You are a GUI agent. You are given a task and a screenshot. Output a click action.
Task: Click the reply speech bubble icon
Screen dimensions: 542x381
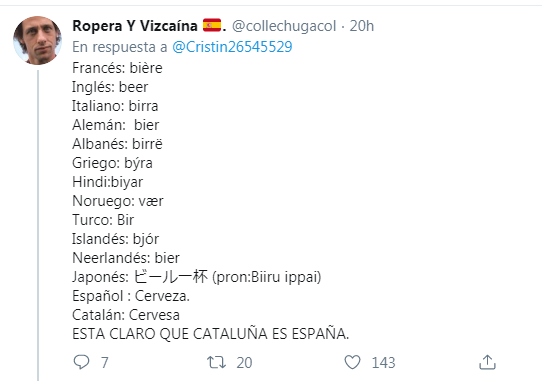82,362
